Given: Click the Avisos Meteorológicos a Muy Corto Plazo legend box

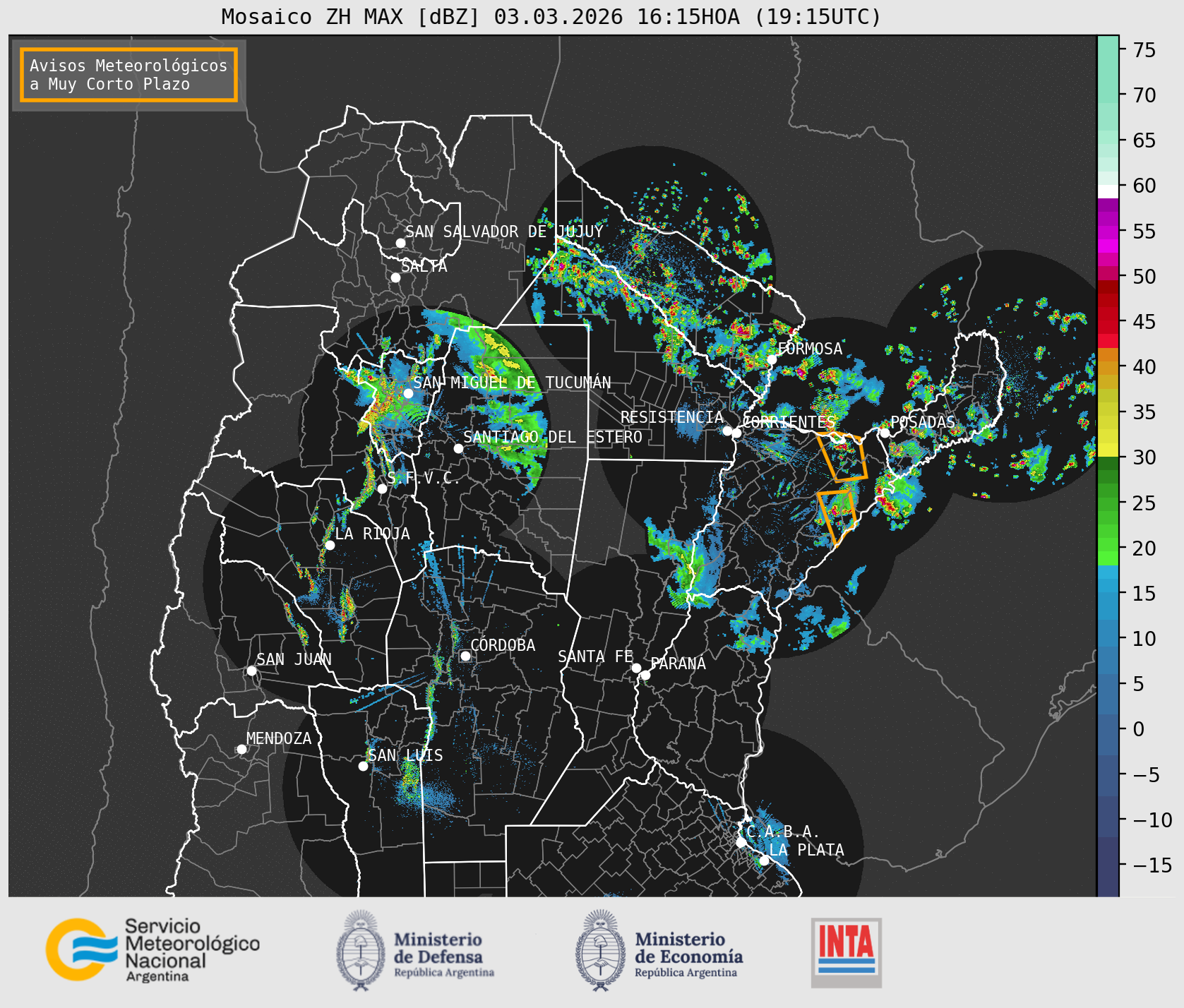Looking at the screenshot, I should [x=128, y=75].
